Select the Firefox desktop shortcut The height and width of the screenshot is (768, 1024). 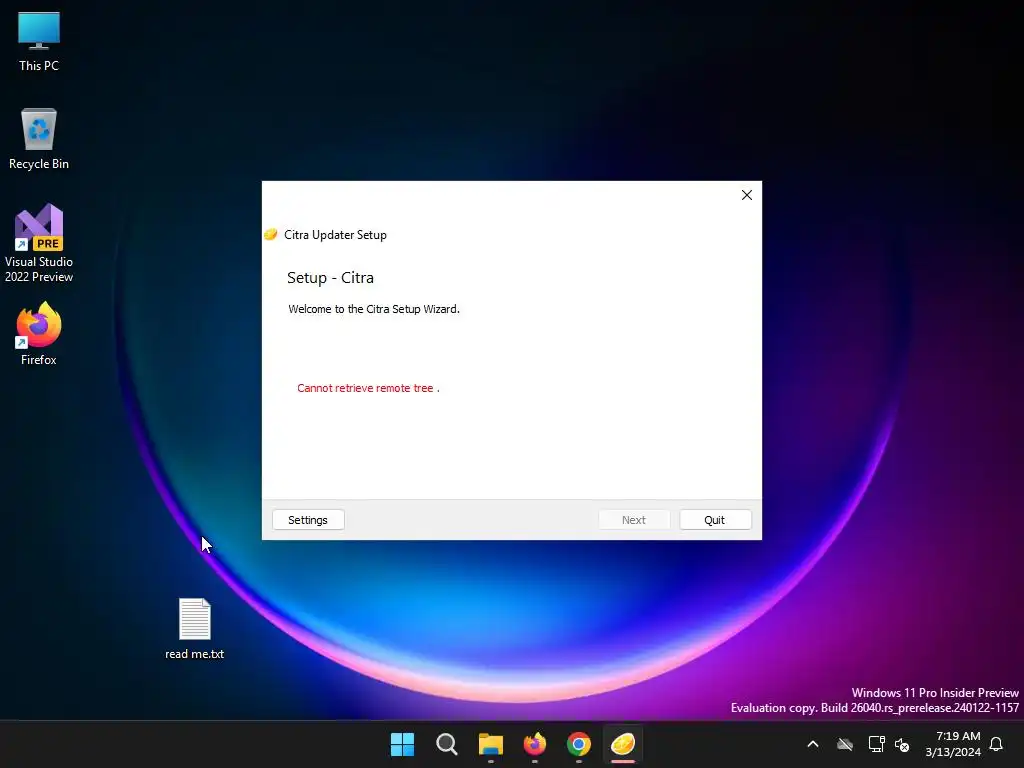point(39,334)
